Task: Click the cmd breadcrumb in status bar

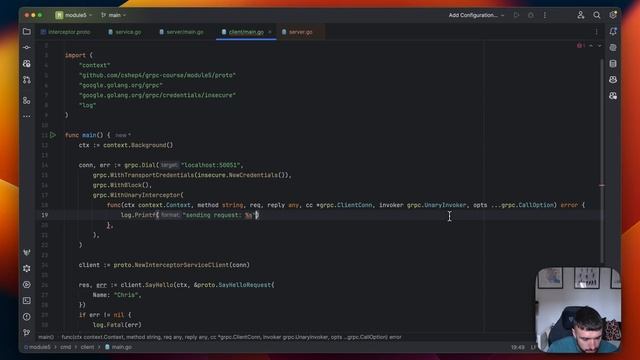Action: click(65, 347)
